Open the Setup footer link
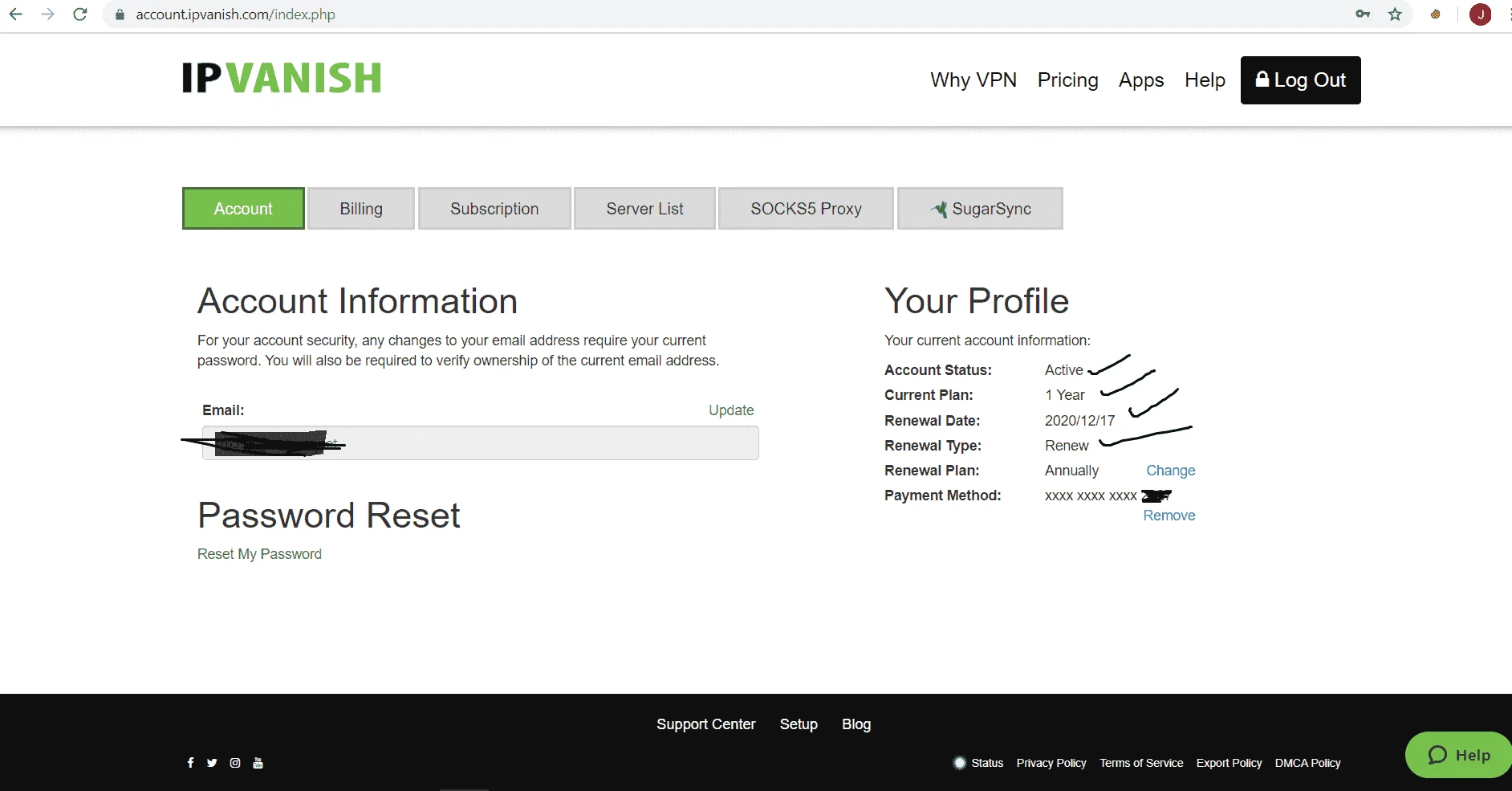Viewport: 1512px width, 791px height. click(x=799, y=724)
